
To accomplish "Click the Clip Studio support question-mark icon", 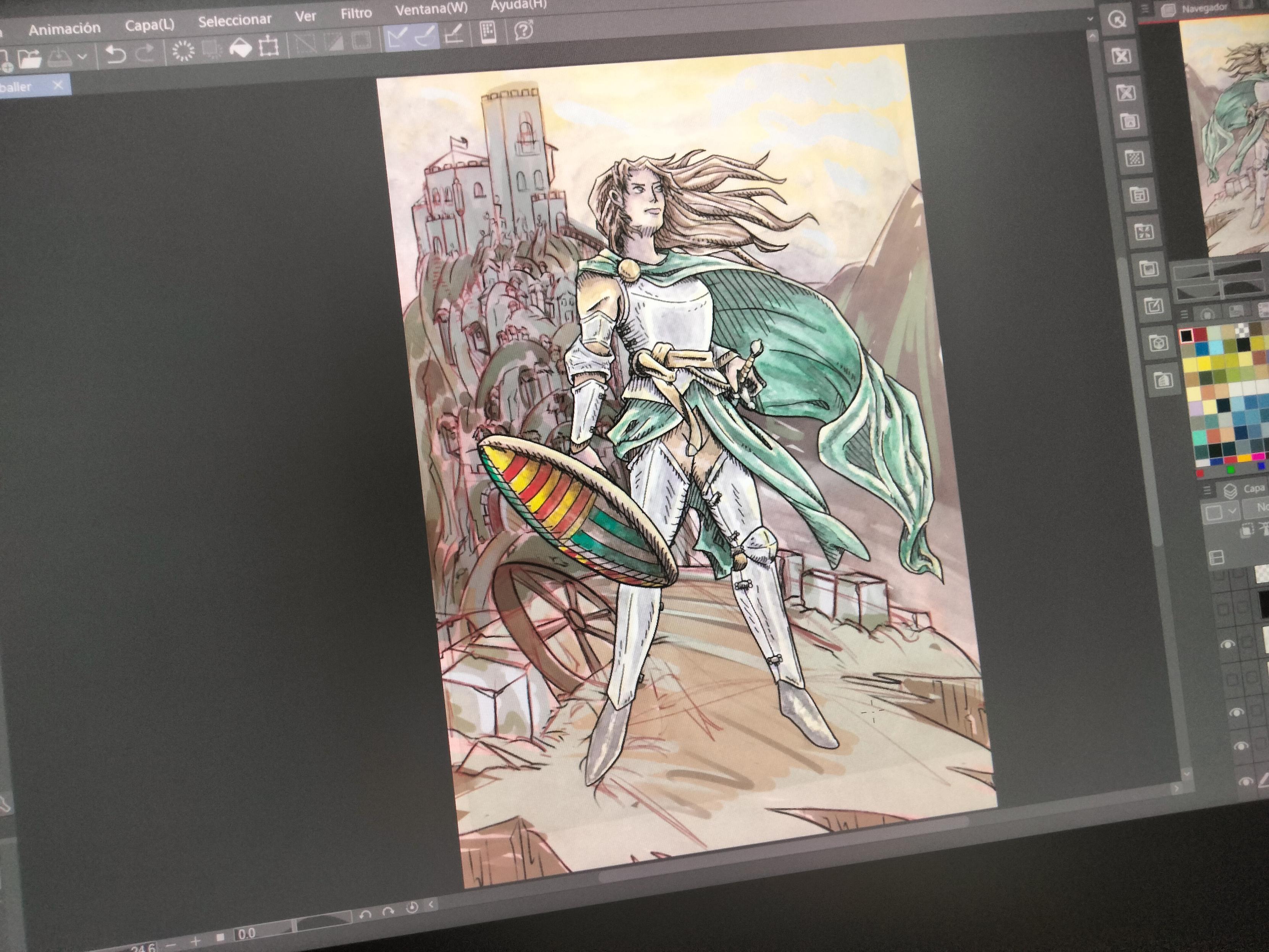I will 524,30.
